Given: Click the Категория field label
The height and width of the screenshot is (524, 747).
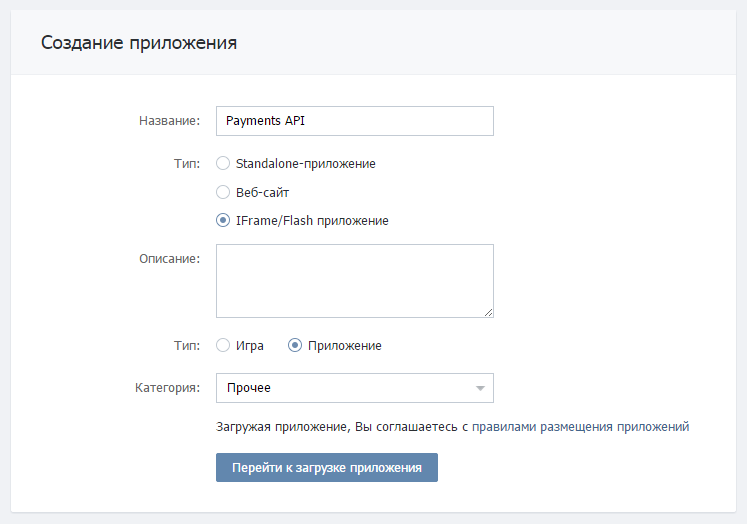Looking at the screenshot, I should [168, 388].
